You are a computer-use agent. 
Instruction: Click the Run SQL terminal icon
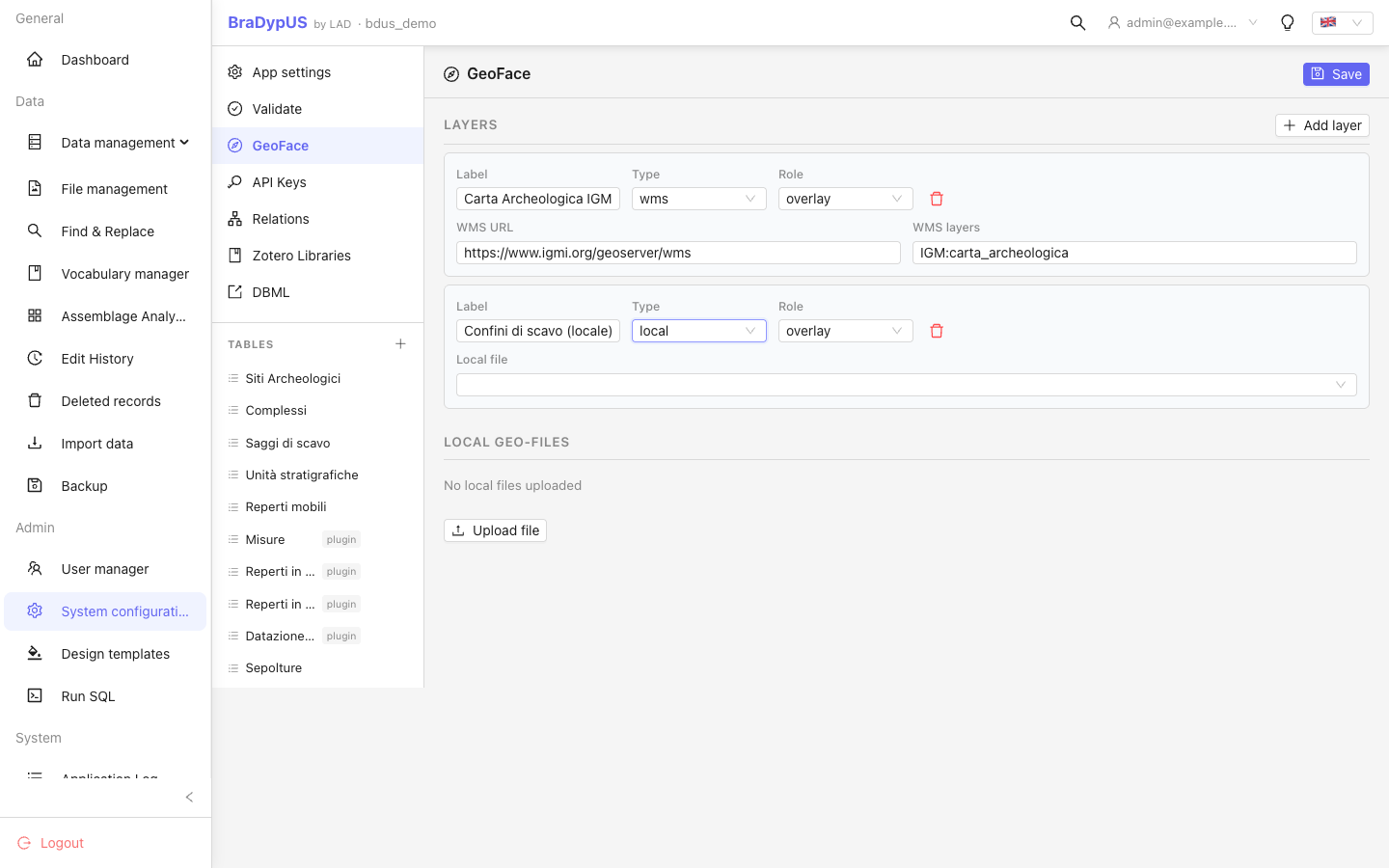point(35,696)
